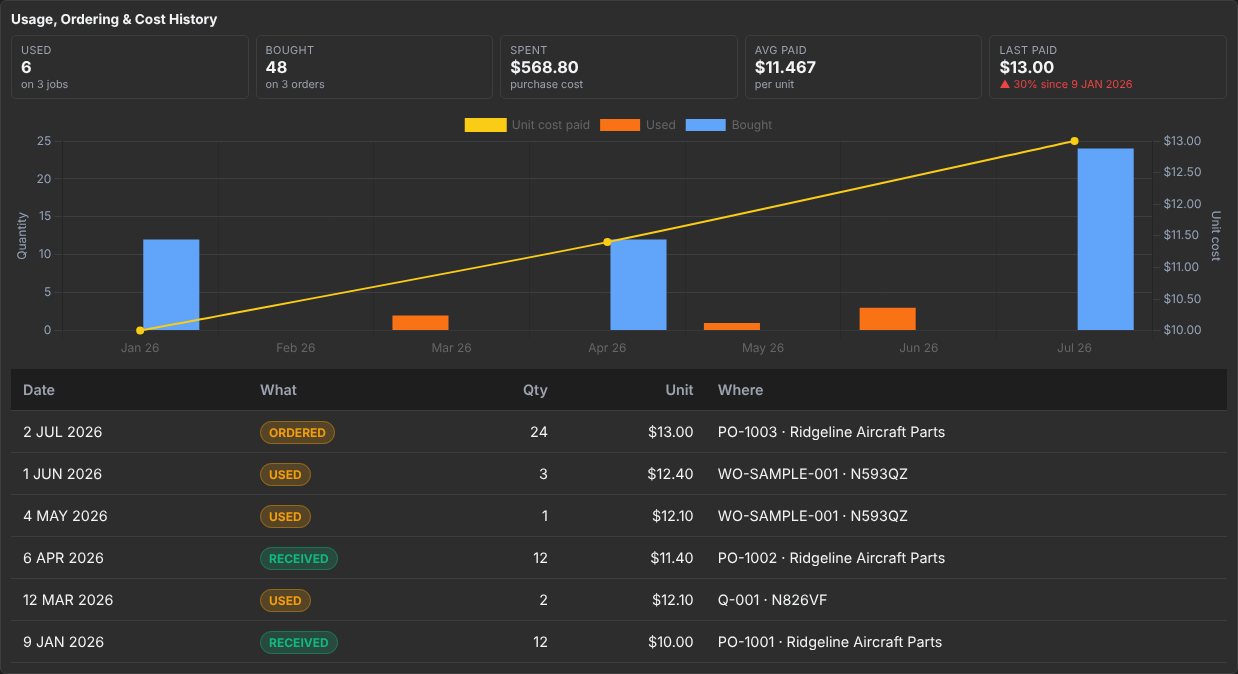Click the 1 JUN 2026 date cell

(x=62, y=474)
